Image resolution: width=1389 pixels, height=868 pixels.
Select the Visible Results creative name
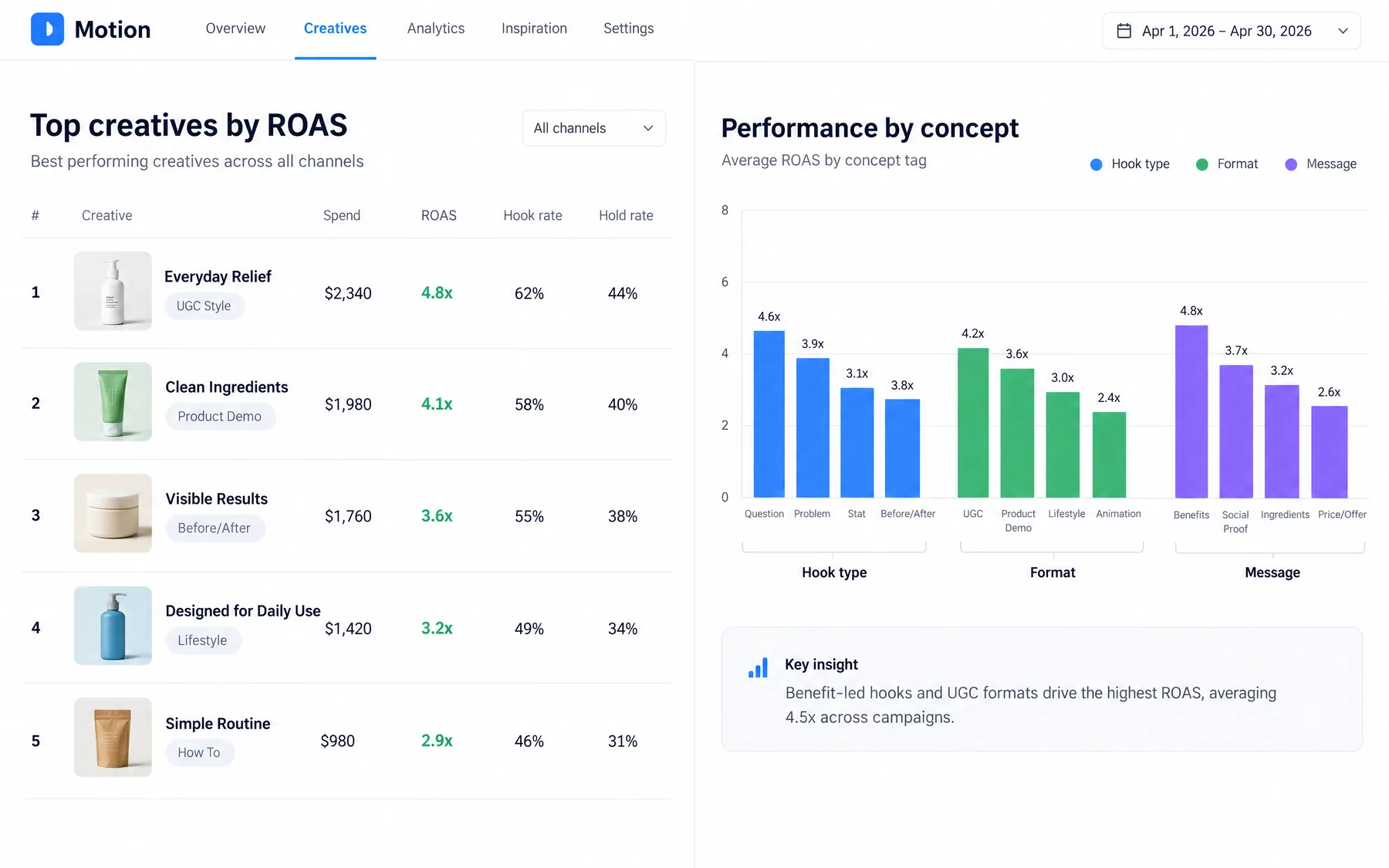coord(217,499)
